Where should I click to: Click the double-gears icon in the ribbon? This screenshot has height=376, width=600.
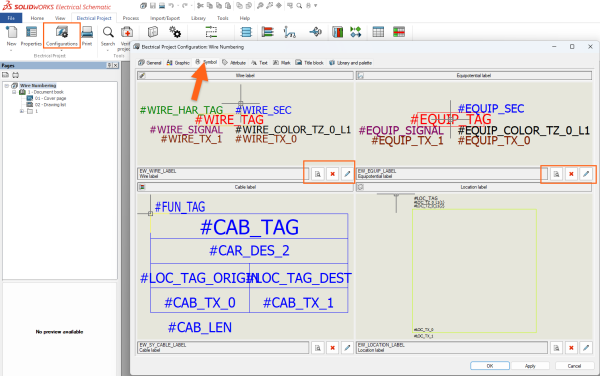pos(175,32)
